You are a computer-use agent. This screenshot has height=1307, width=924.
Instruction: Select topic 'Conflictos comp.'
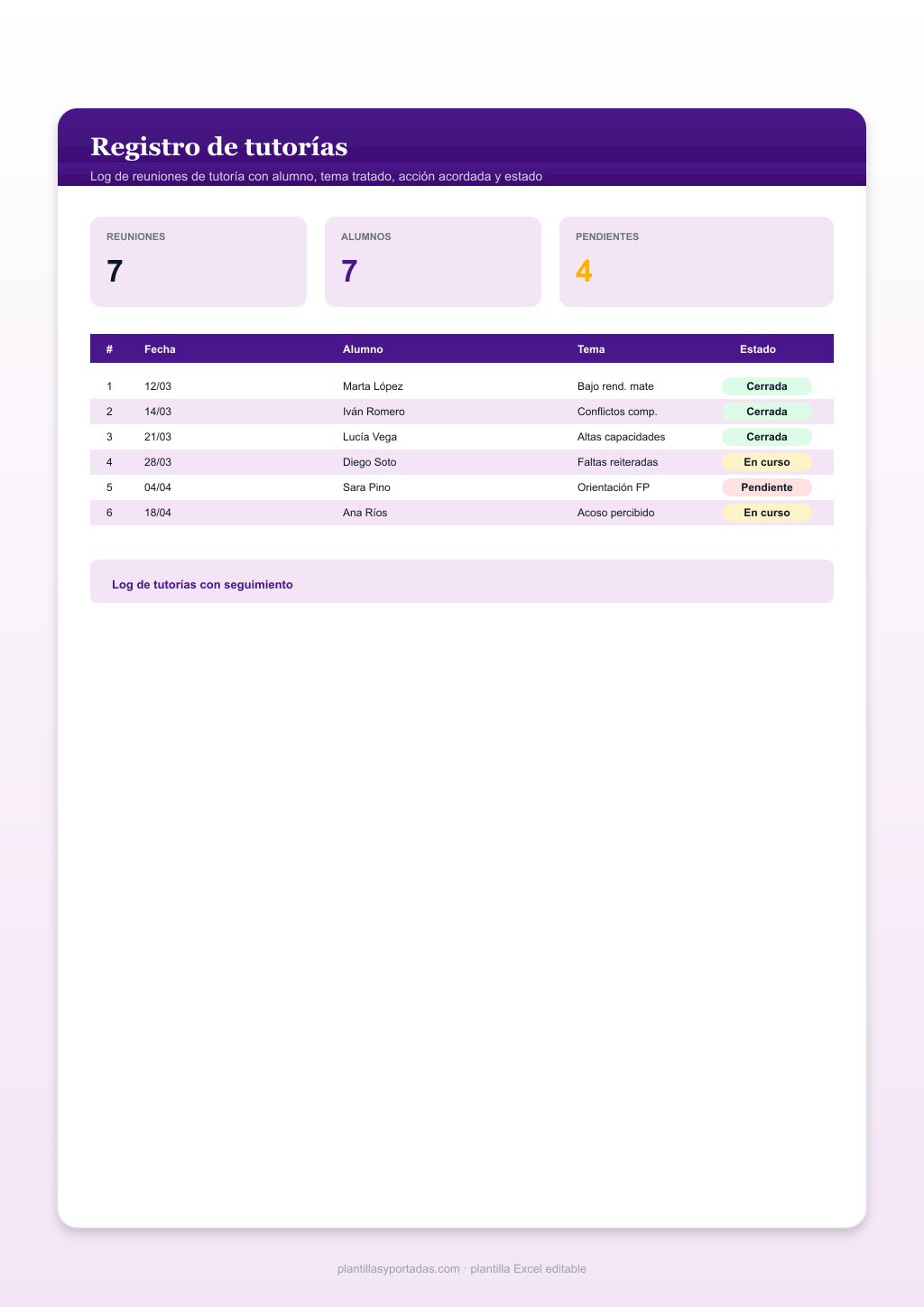tap(617, 412)
